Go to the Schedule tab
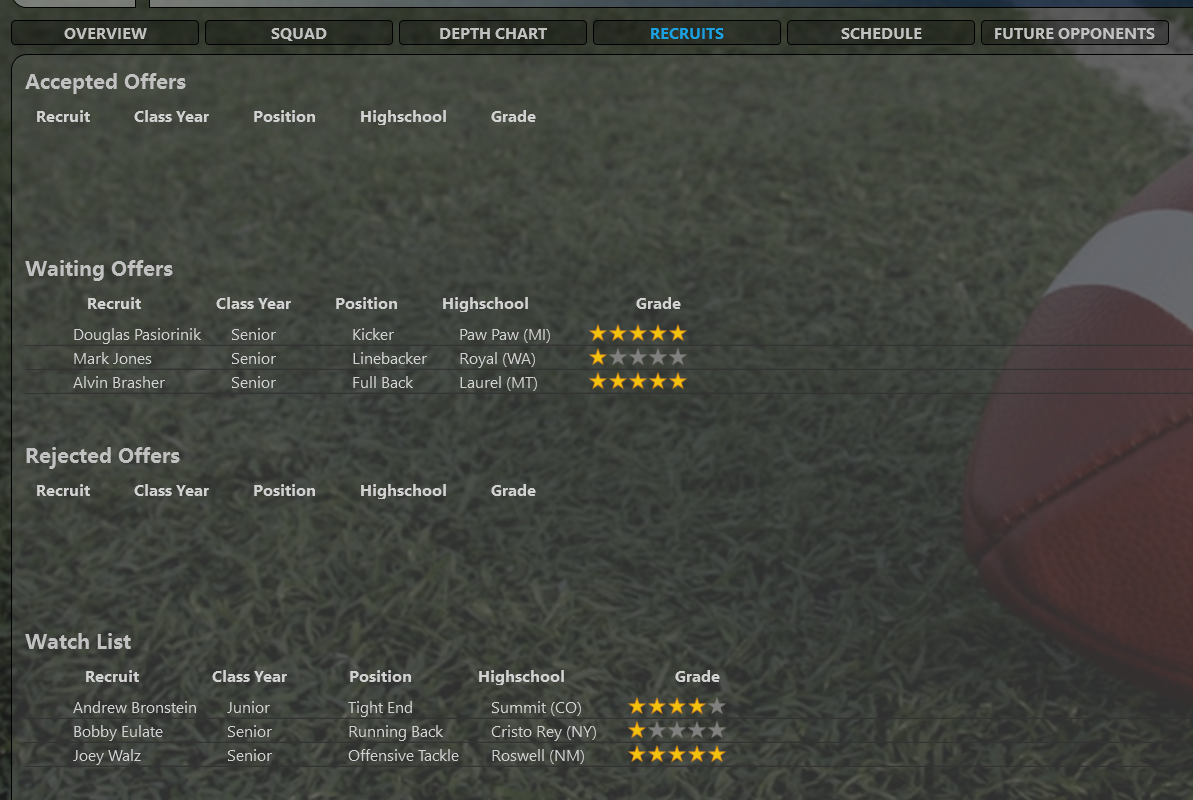The width and height of the screenshot is (1193, 800). click(881, 33)
